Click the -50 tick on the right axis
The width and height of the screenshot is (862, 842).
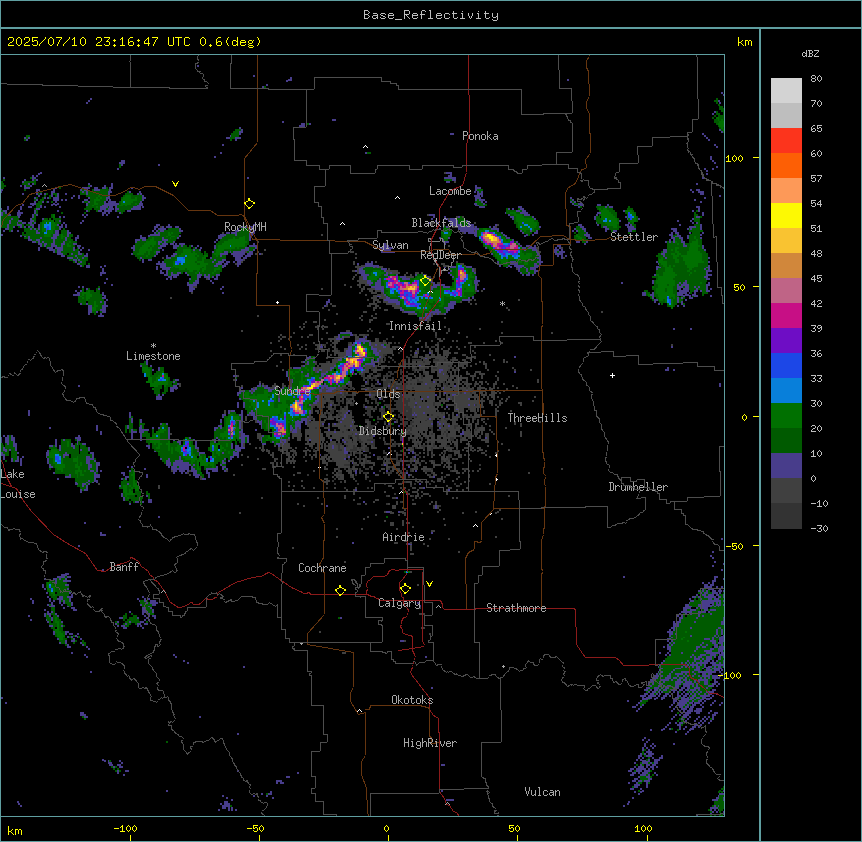click(x=734, y=546)
